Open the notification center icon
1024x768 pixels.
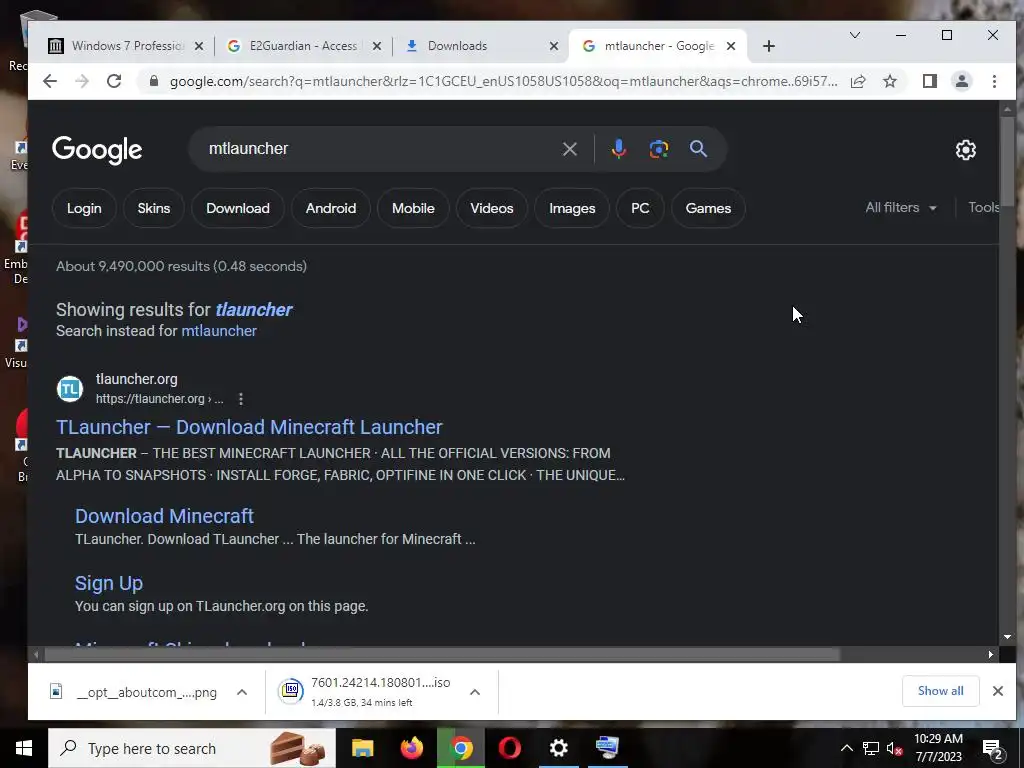tap(993, 749)
